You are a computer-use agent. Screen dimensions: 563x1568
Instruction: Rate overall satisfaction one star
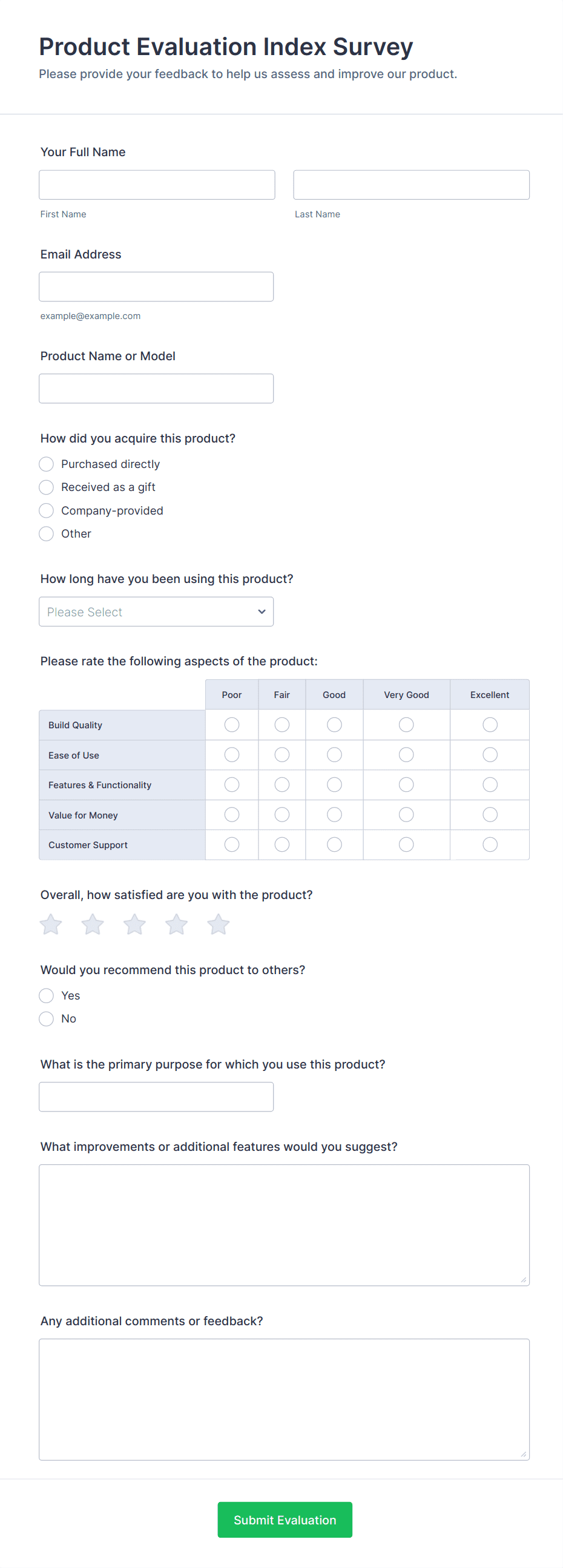click(50, 924)
